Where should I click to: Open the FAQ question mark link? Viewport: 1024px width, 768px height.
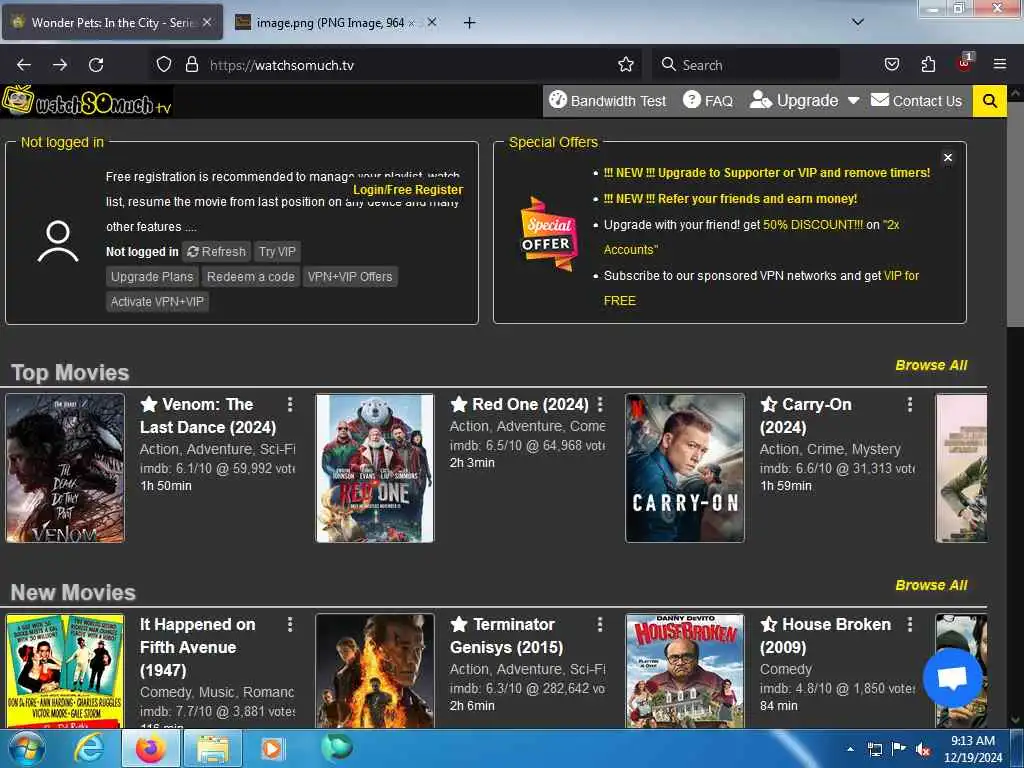(708, 101)
